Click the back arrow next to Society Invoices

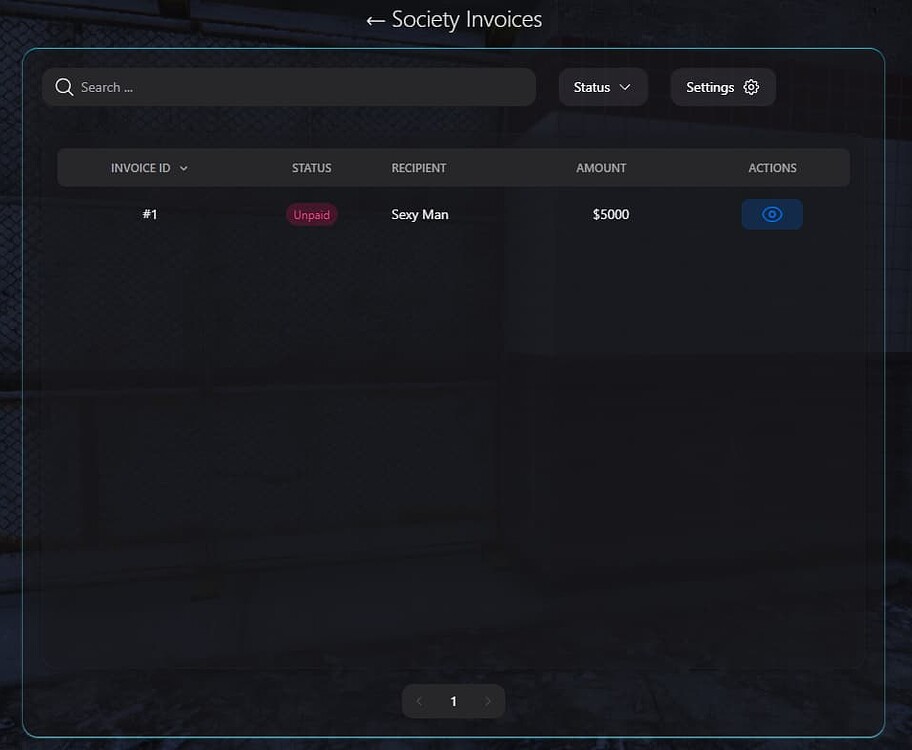[377, 19]
